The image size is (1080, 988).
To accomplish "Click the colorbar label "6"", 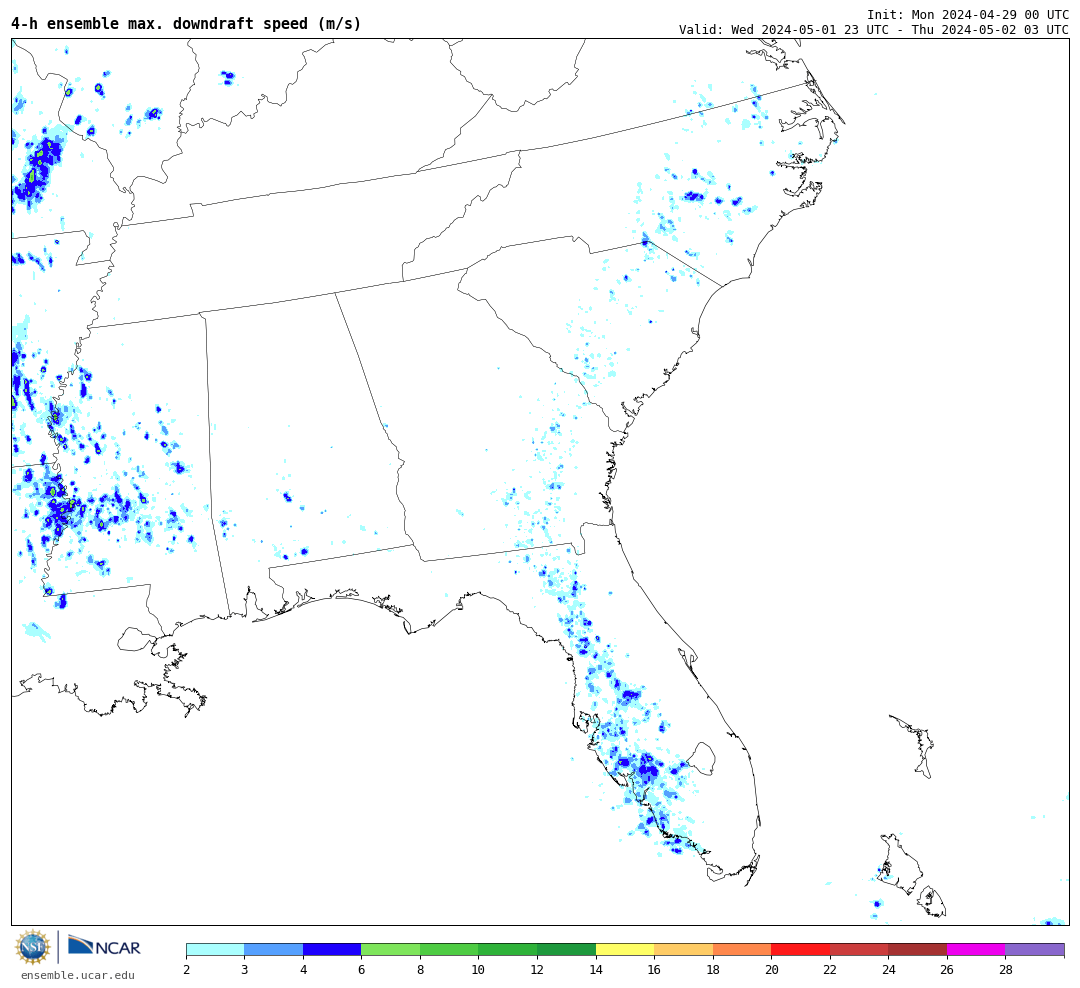I will point(362,970).
